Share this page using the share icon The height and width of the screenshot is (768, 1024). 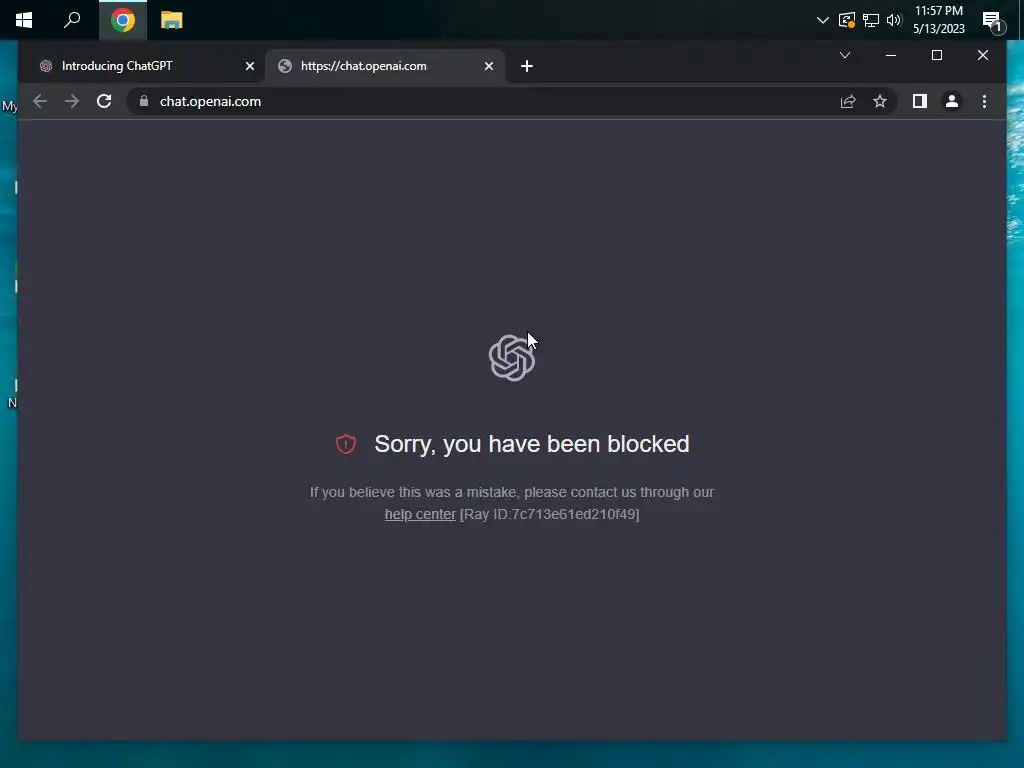coord(848,101)
